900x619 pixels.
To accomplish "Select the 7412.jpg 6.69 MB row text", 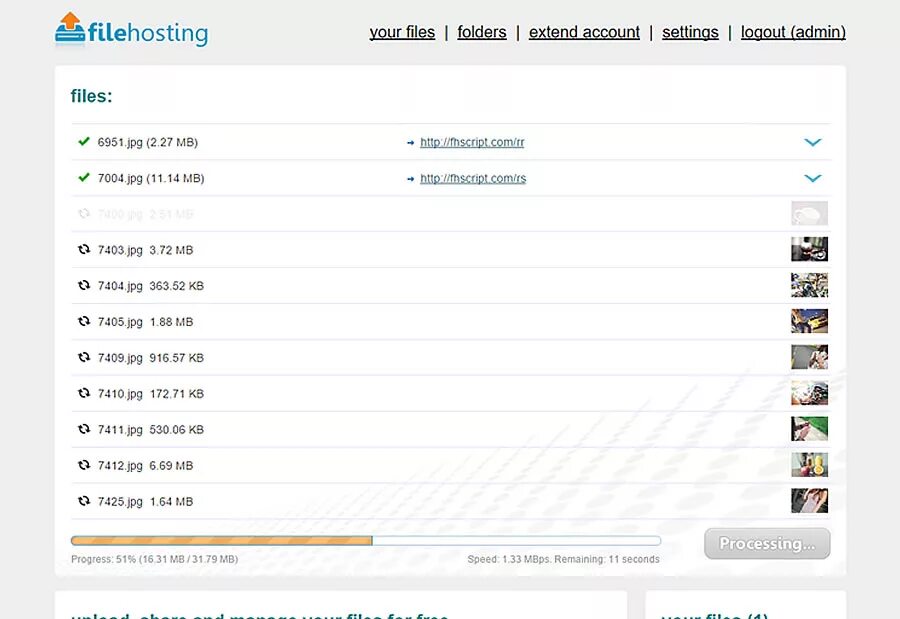I will (x=145, y=466).
